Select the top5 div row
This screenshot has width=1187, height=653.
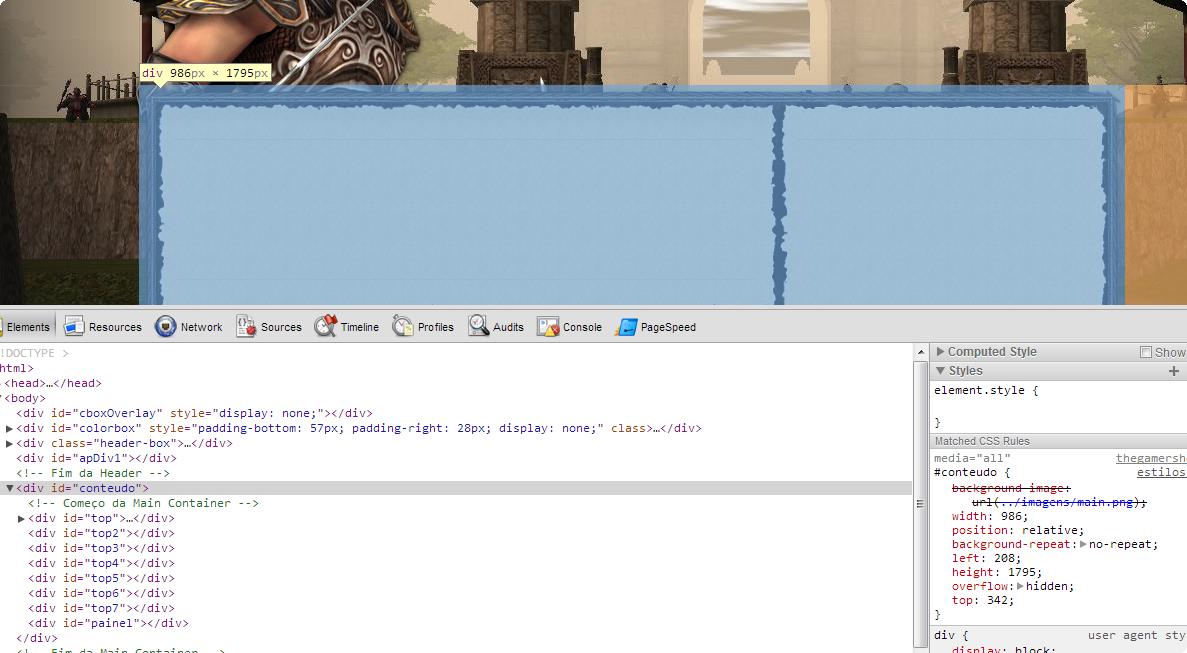101,578
